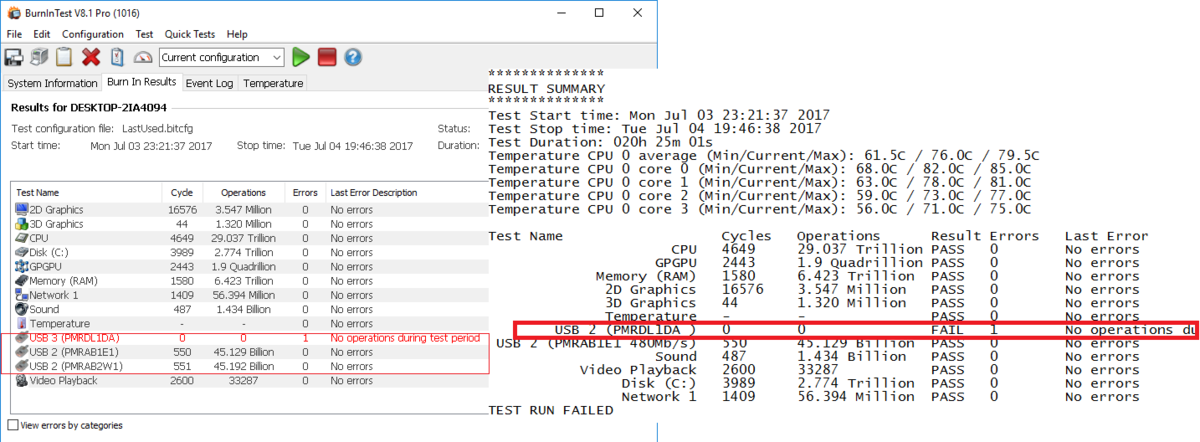Open the Edit menu
Viewport: 1200px width, 442px height.
[41, 34]
